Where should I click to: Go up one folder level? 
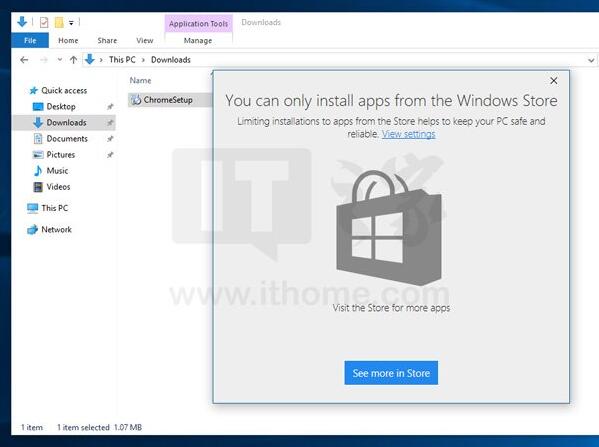tap(73, 60)
